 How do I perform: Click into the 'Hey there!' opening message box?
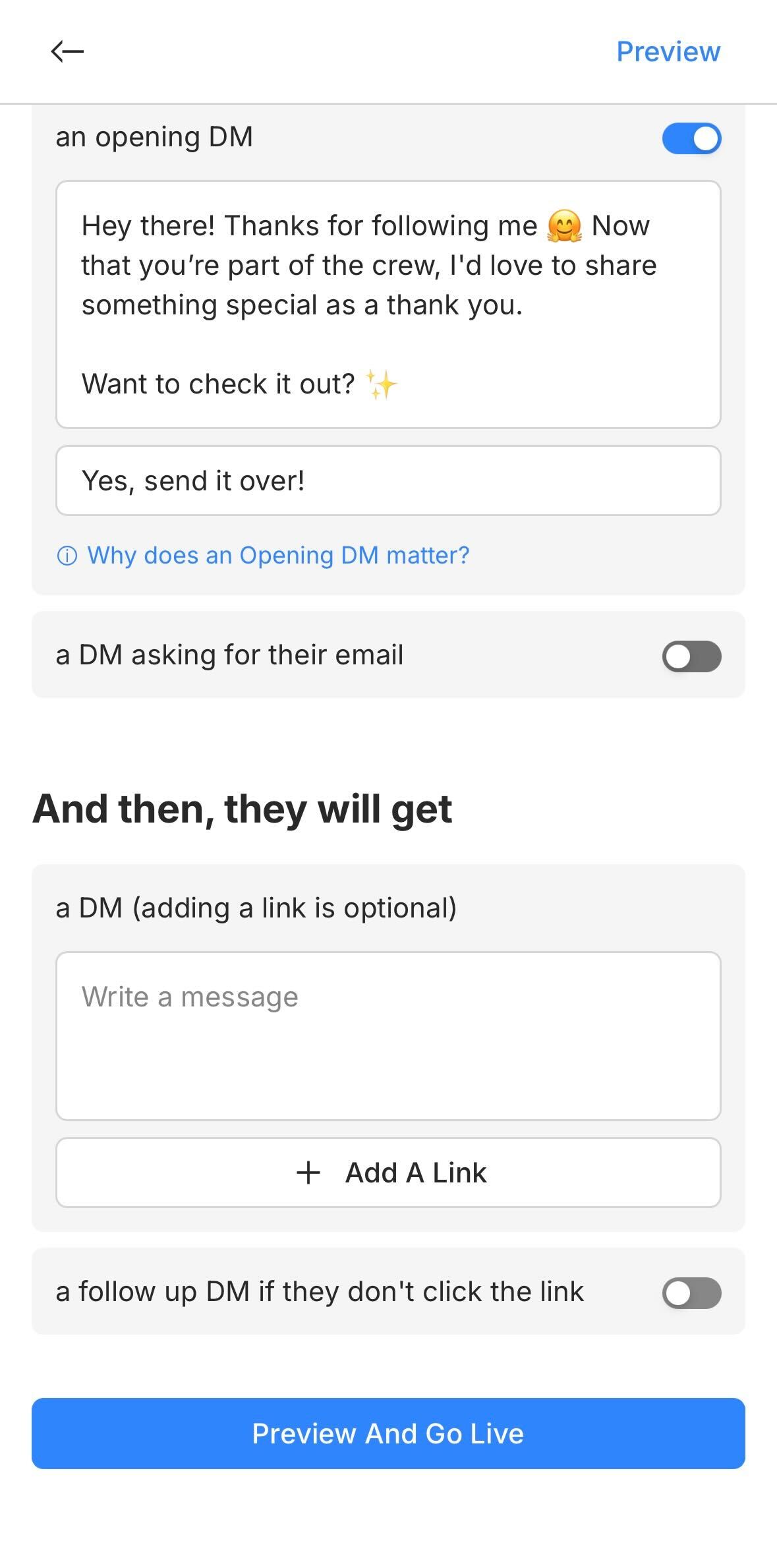[x=388, y=305]
